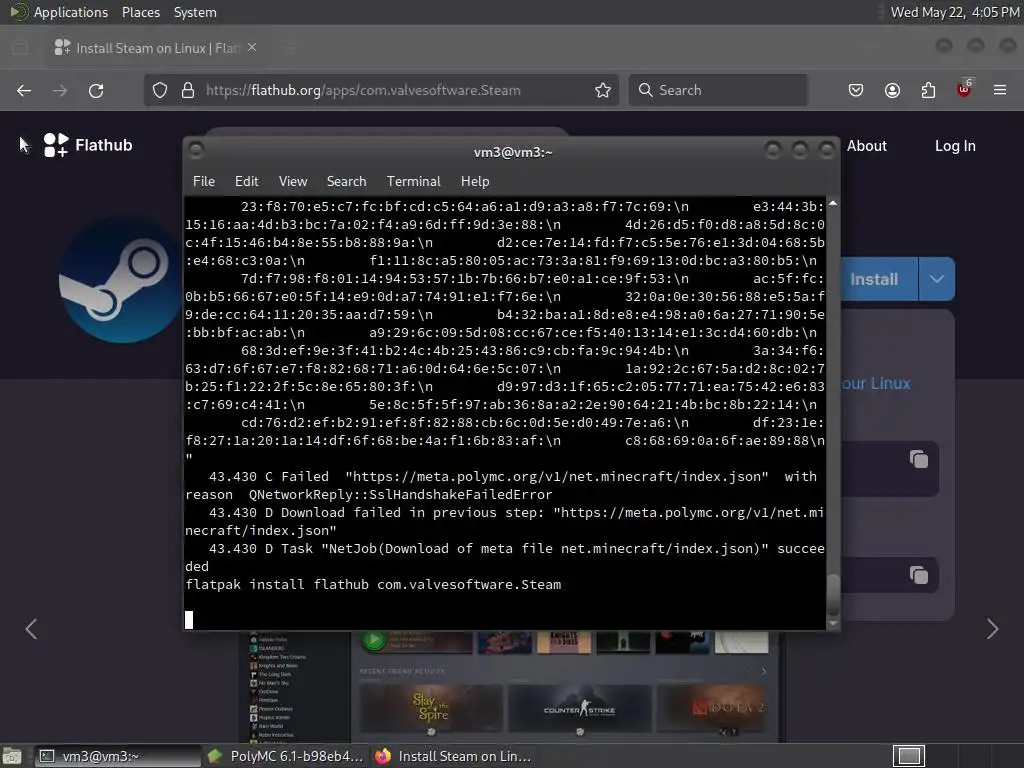
Task: Click the blue Install button
Action: point(874,279)
